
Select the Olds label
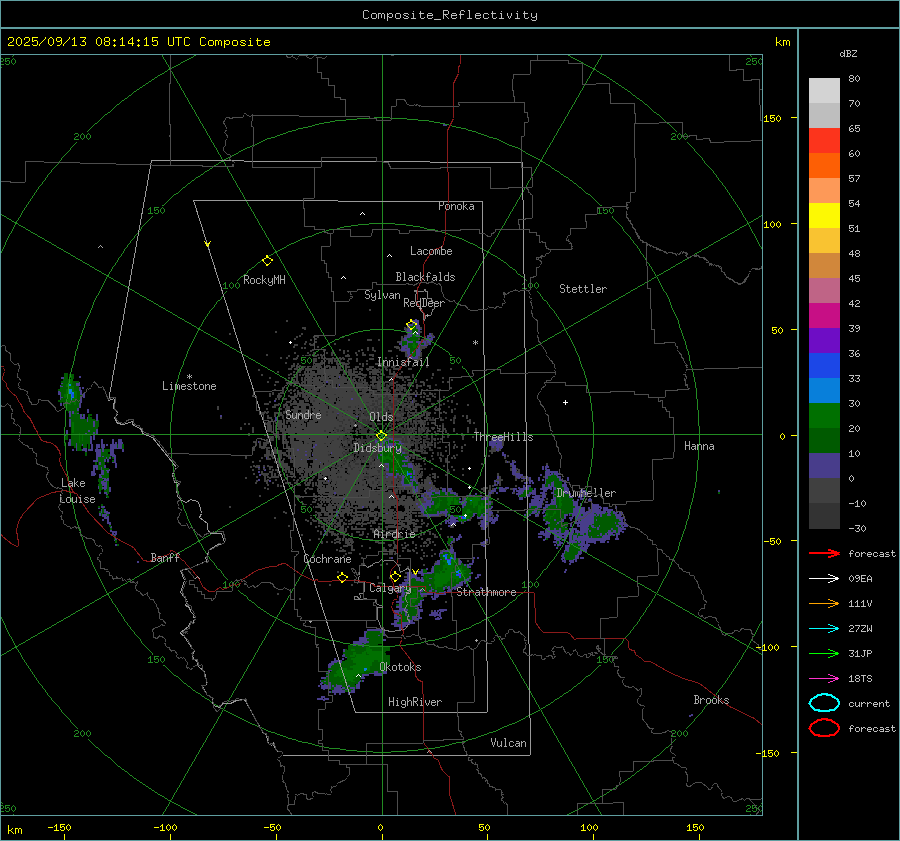[x=381, y=417]
